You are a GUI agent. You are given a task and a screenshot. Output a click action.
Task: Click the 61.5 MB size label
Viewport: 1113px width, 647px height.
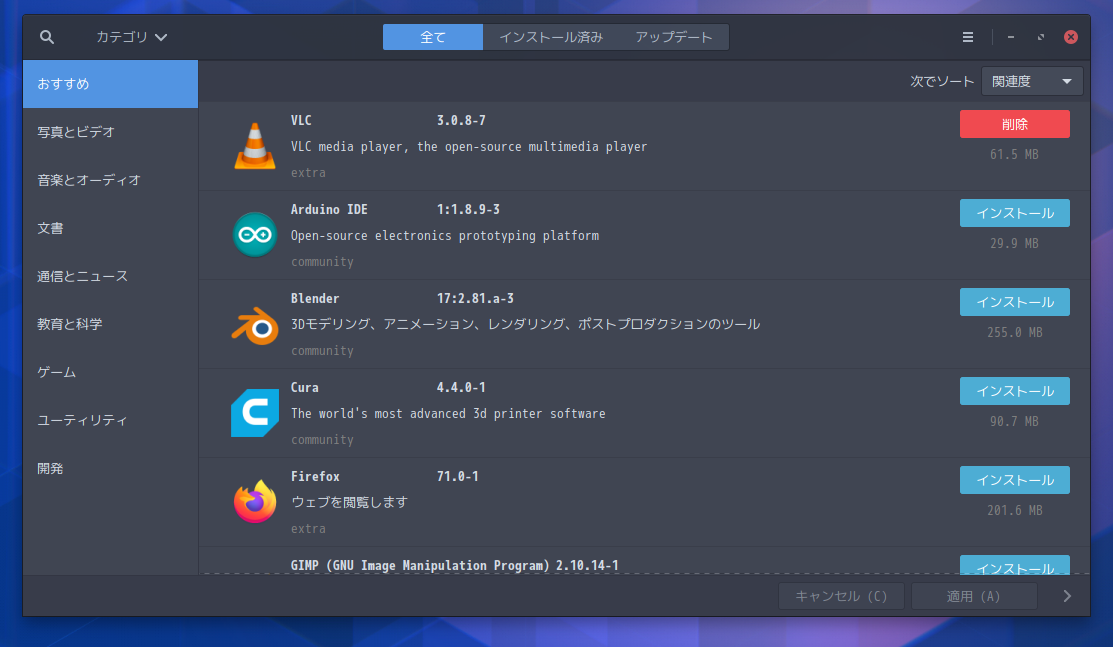pyautogui.click(x=1014, y=155)
